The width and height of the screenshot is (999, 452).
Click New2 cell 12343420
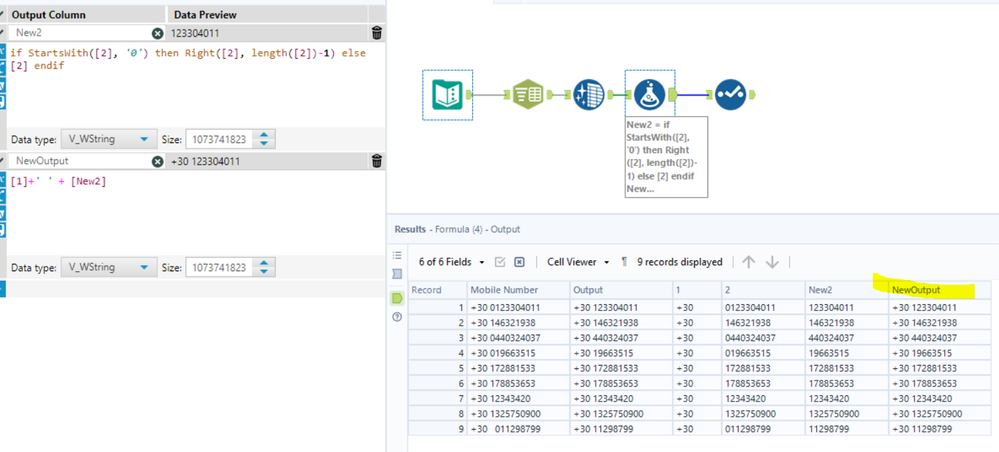click(847, 398)
